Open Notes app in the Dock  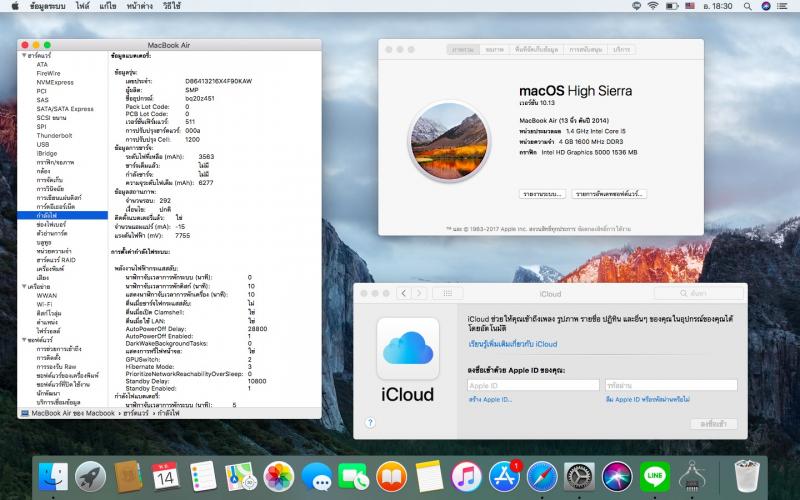click(429, 477)
